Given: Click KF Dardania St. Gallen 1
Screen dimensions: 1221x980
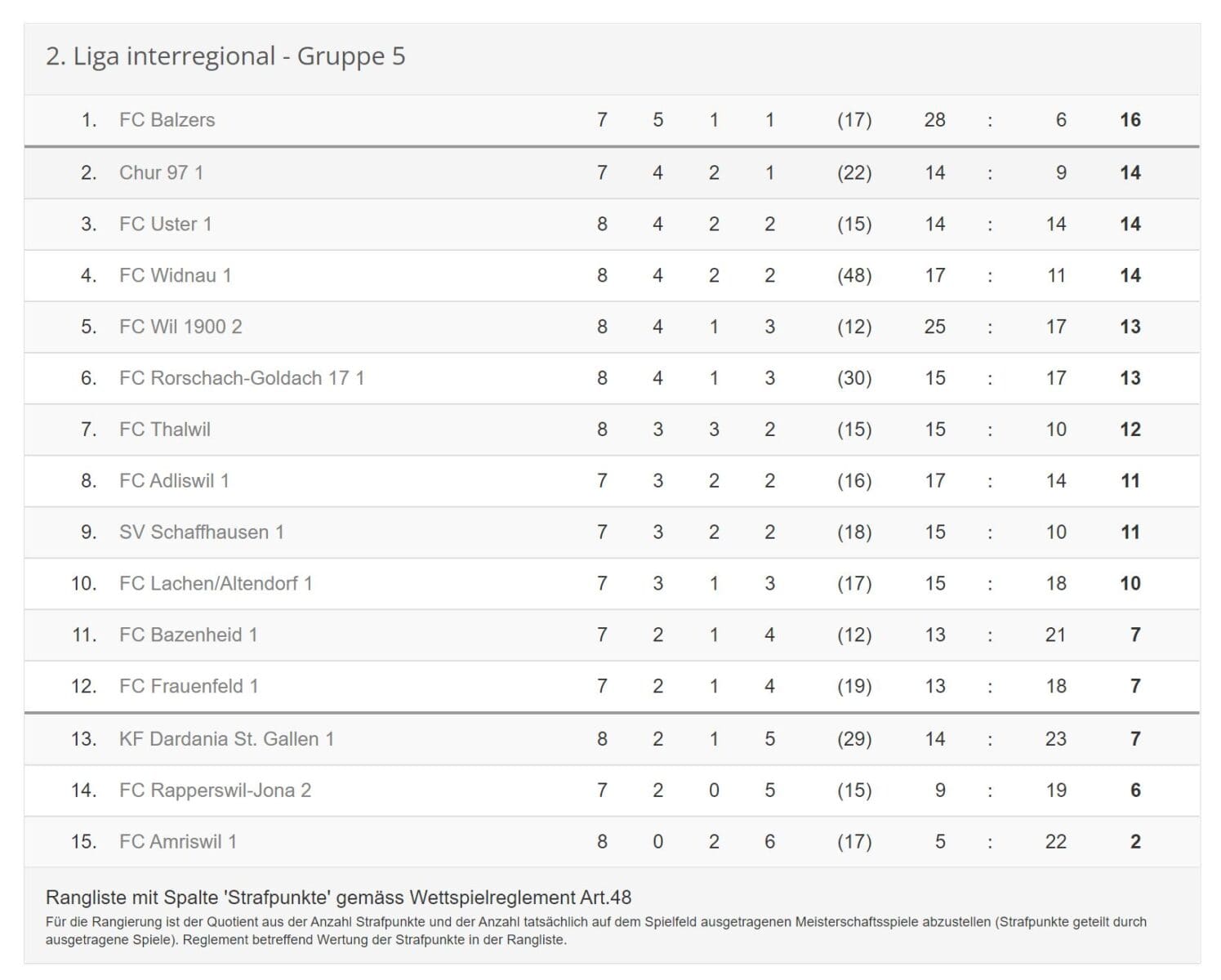Looking at the screenshot, I should 226,739.
